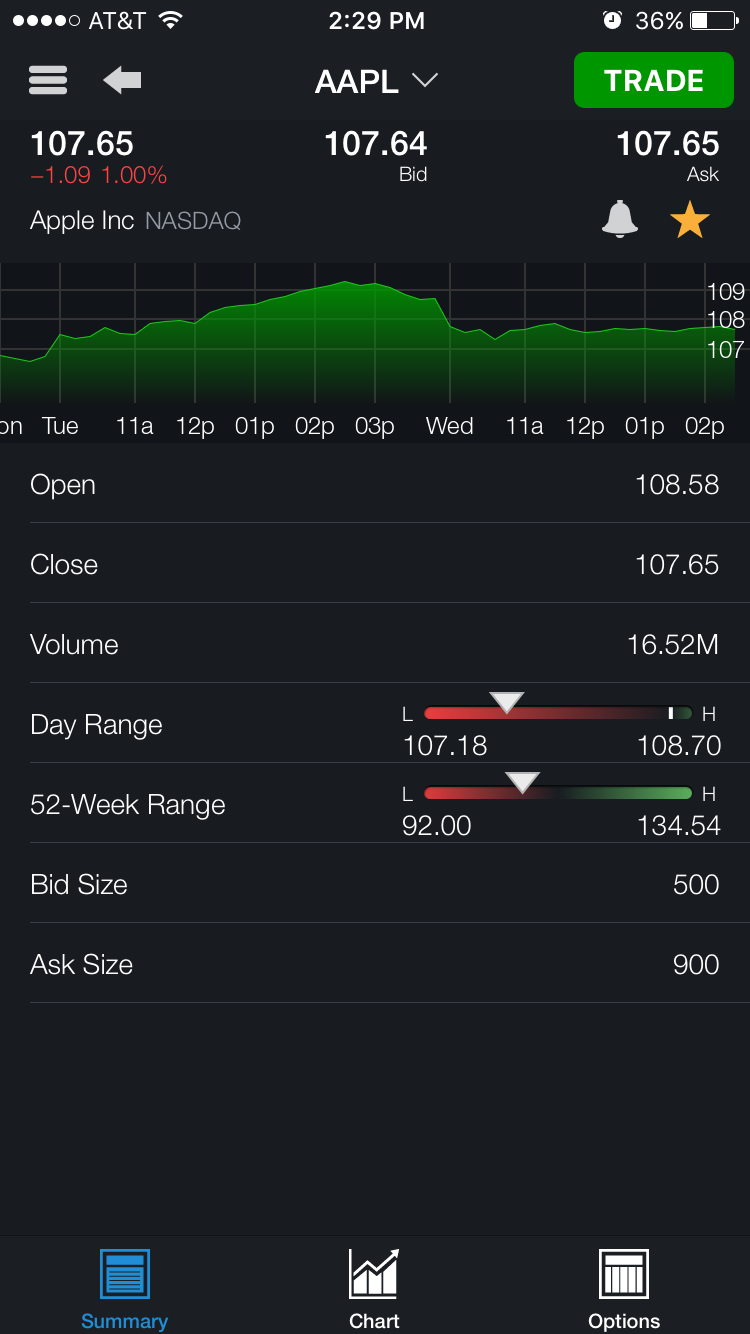
Task: Tap the NASDAQ exchange label
Action: coord(193,221)
